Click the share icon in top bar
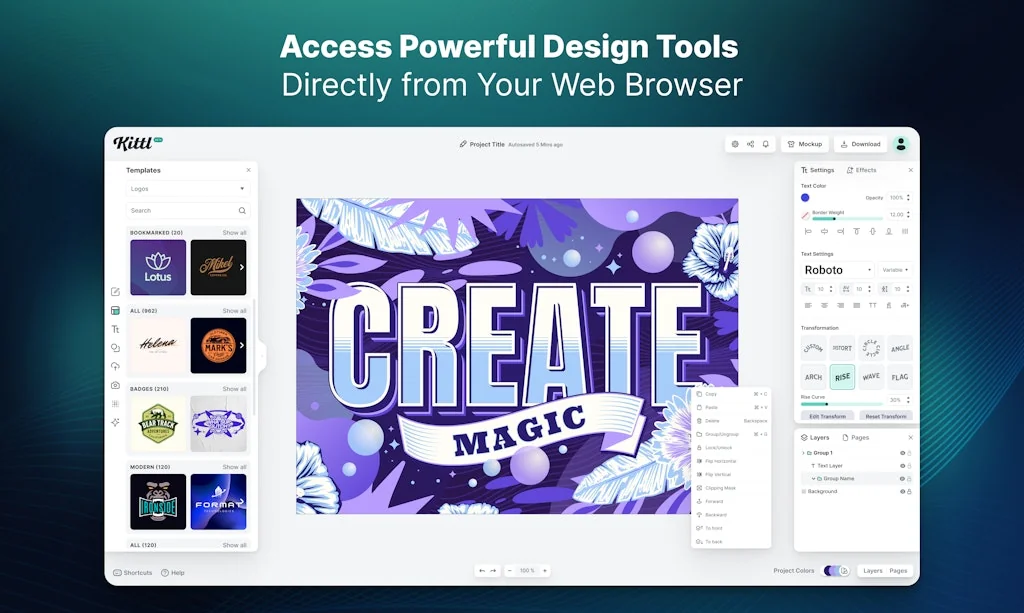Viewport: 1024px width, 613px height. click(750, 144)
